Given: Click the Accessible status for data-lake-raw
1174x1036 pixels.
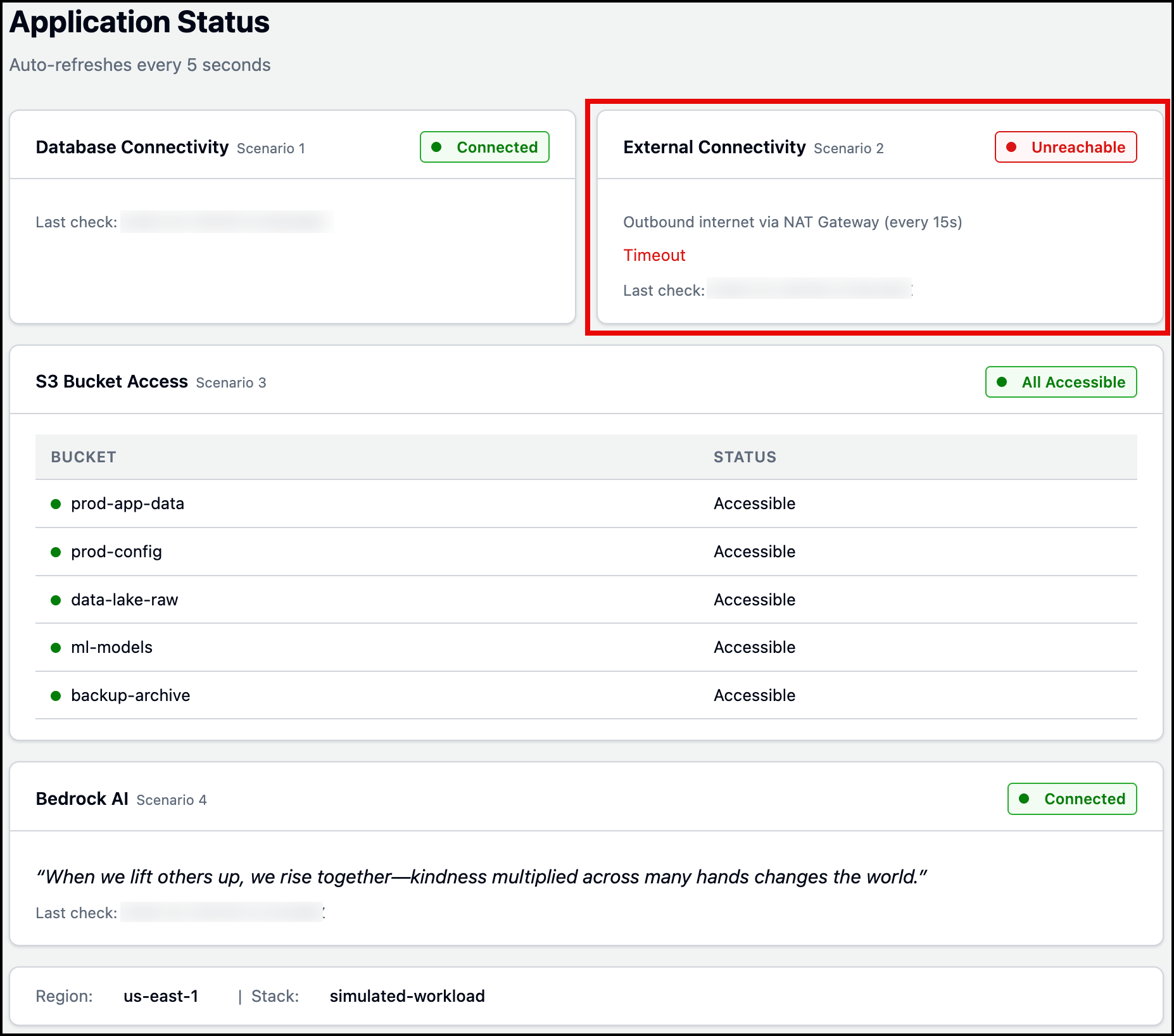Looking at the screenshot, I should (754, 600).
